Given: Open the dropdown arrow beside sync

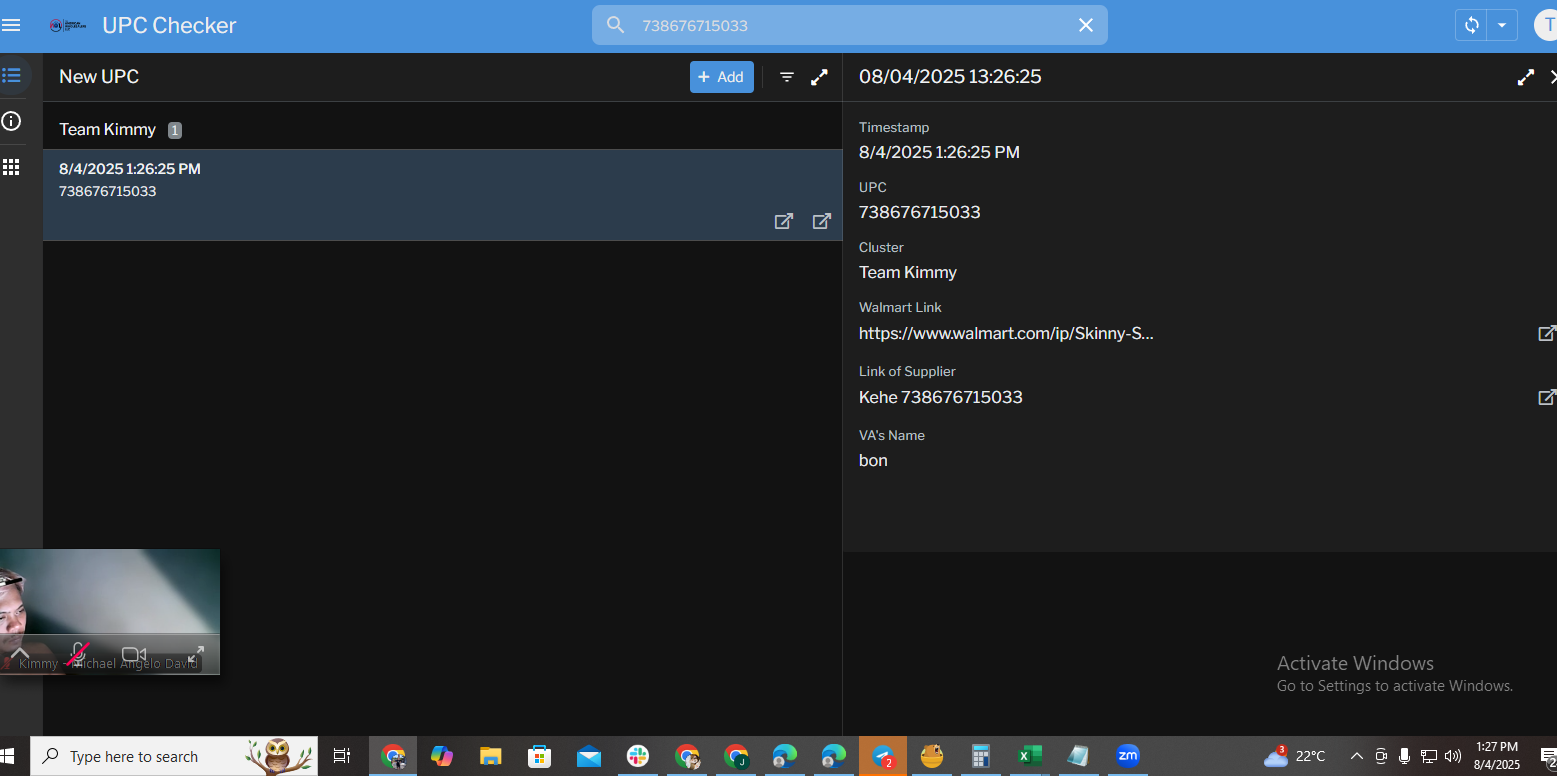Looking at the screenshot, I should 1502,25.
